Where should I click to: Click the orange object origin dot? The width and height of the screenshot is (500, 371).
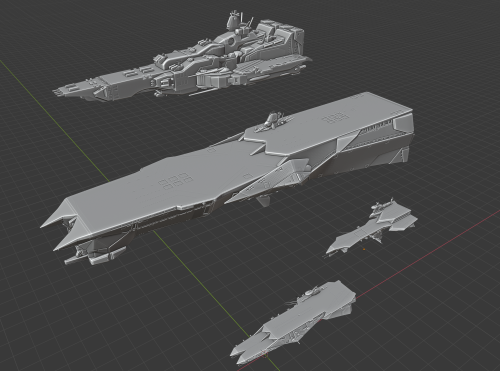pos(364,249)
